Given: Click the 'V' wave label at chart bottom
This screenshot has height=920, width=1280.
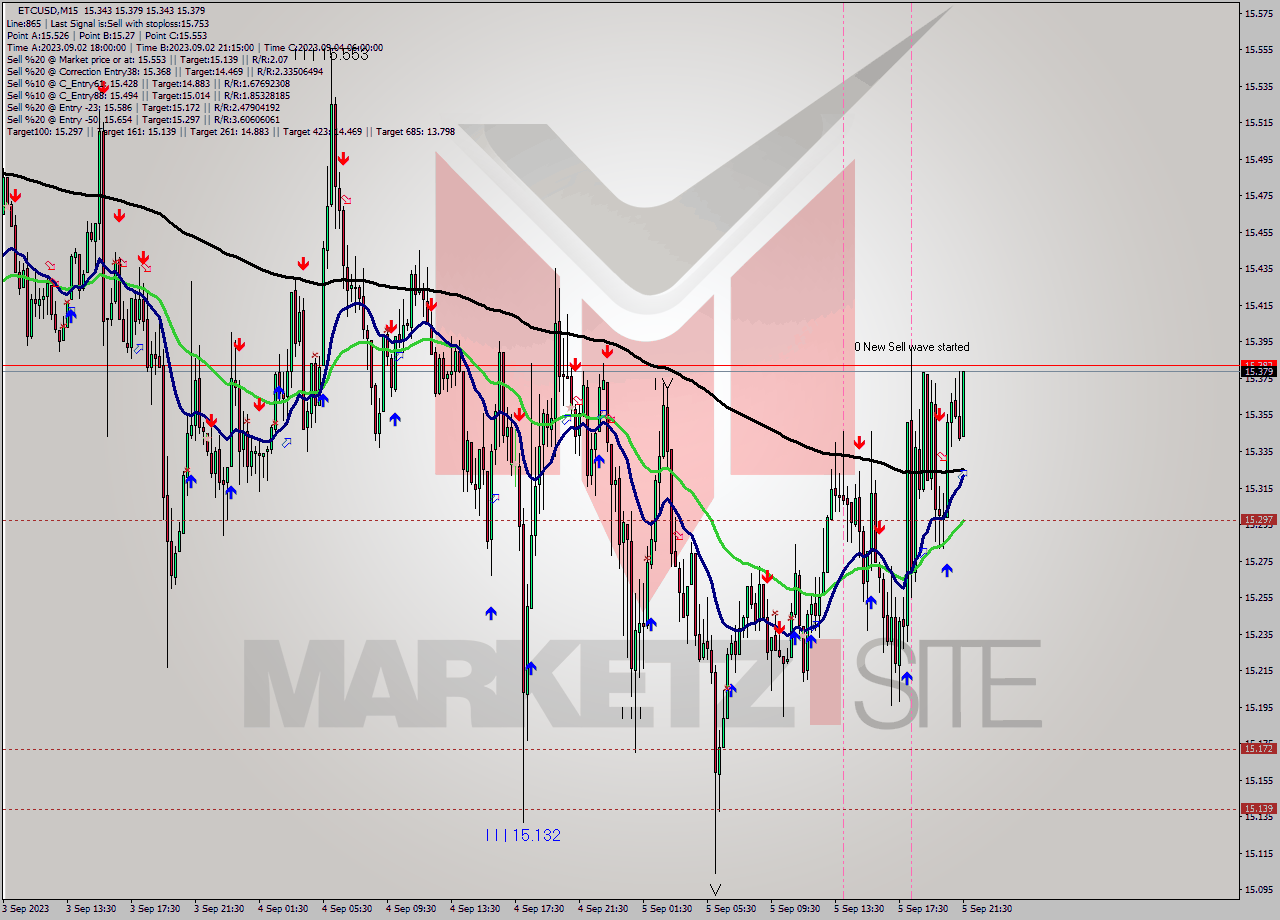Looking at the screenshot, I should click(715, 889).
